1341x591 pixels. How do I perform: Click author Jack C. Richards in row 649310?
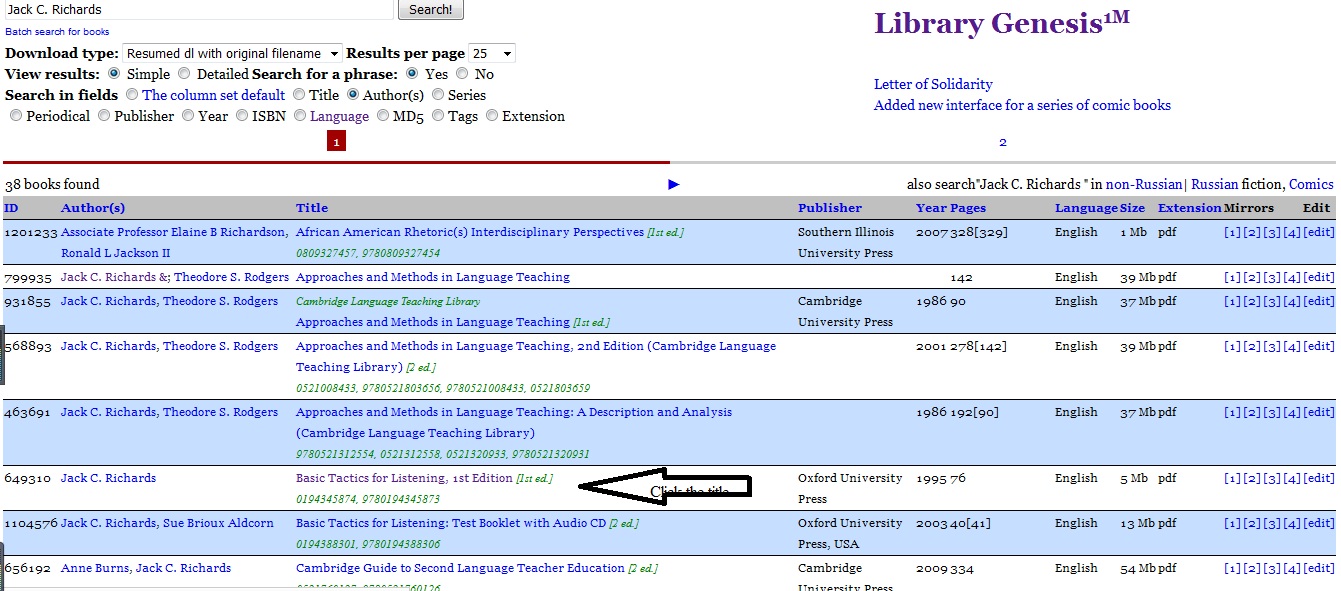click(108, 478)
